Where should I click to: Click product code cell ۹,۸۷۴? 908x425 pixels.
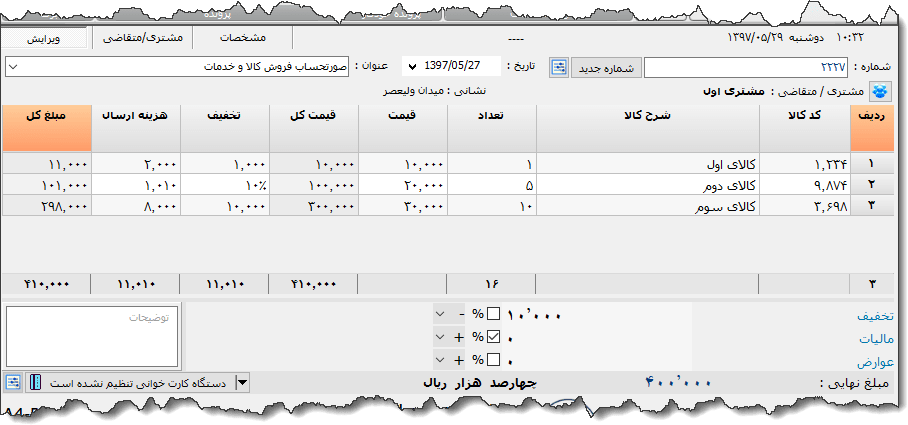[x=805, y=185]
